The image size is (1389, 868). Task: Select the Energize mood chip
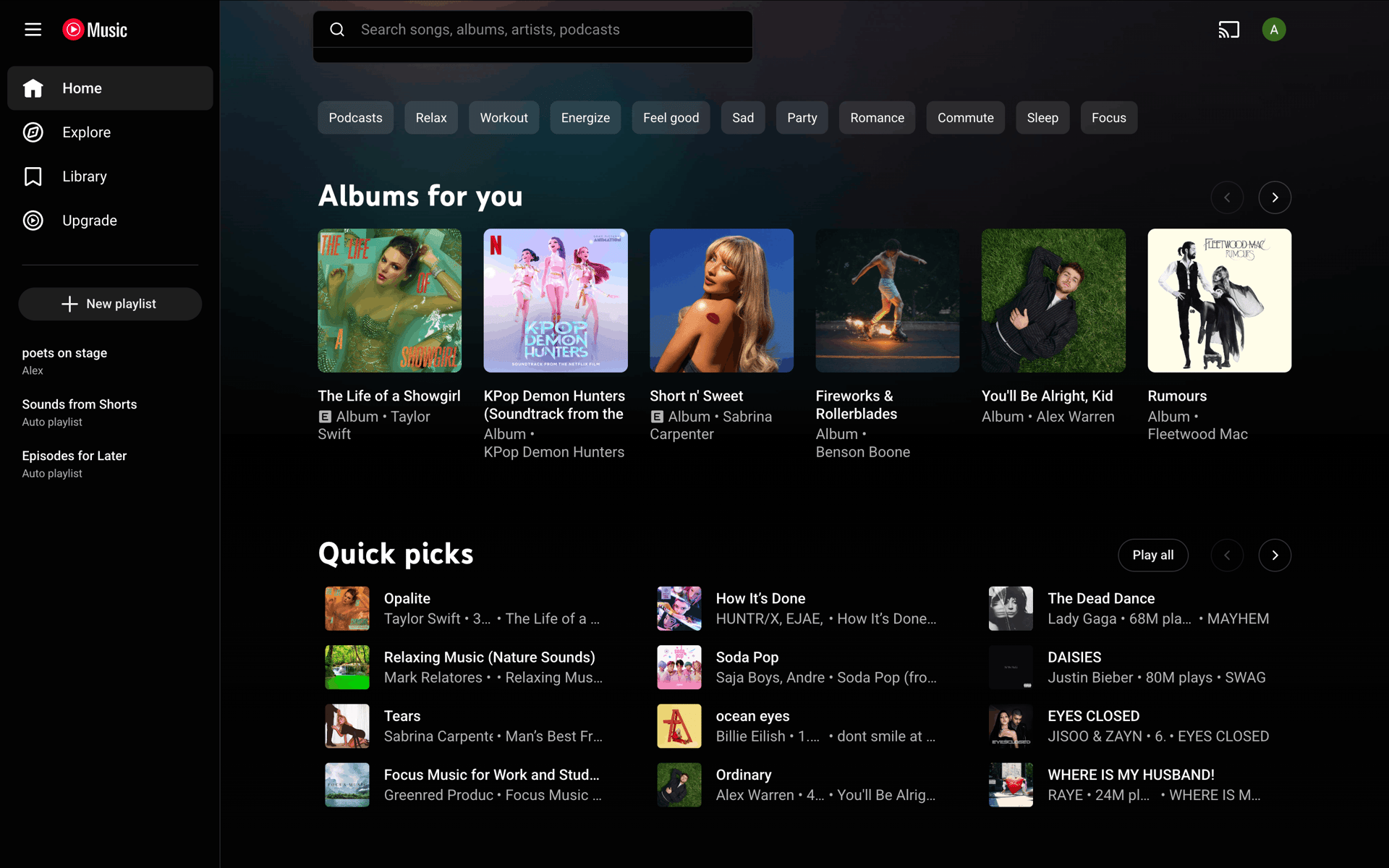pos(585,118)
